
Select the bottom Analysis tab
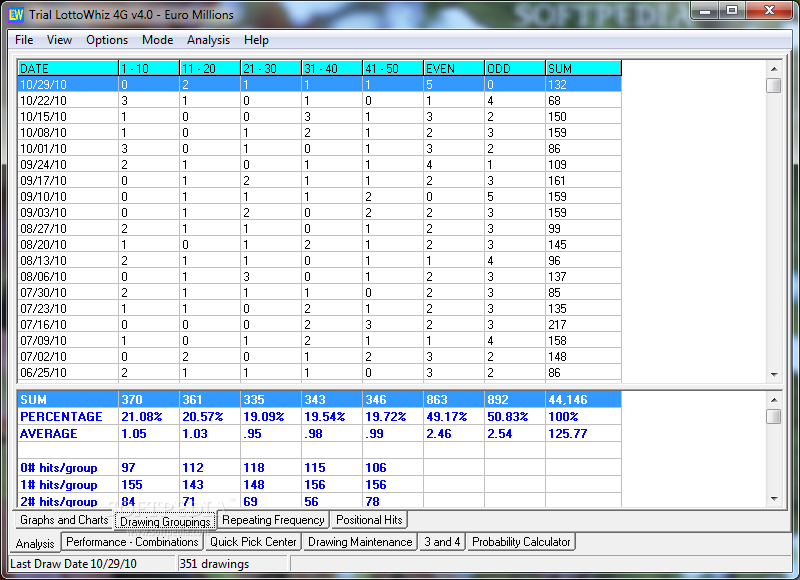(35, 543)
